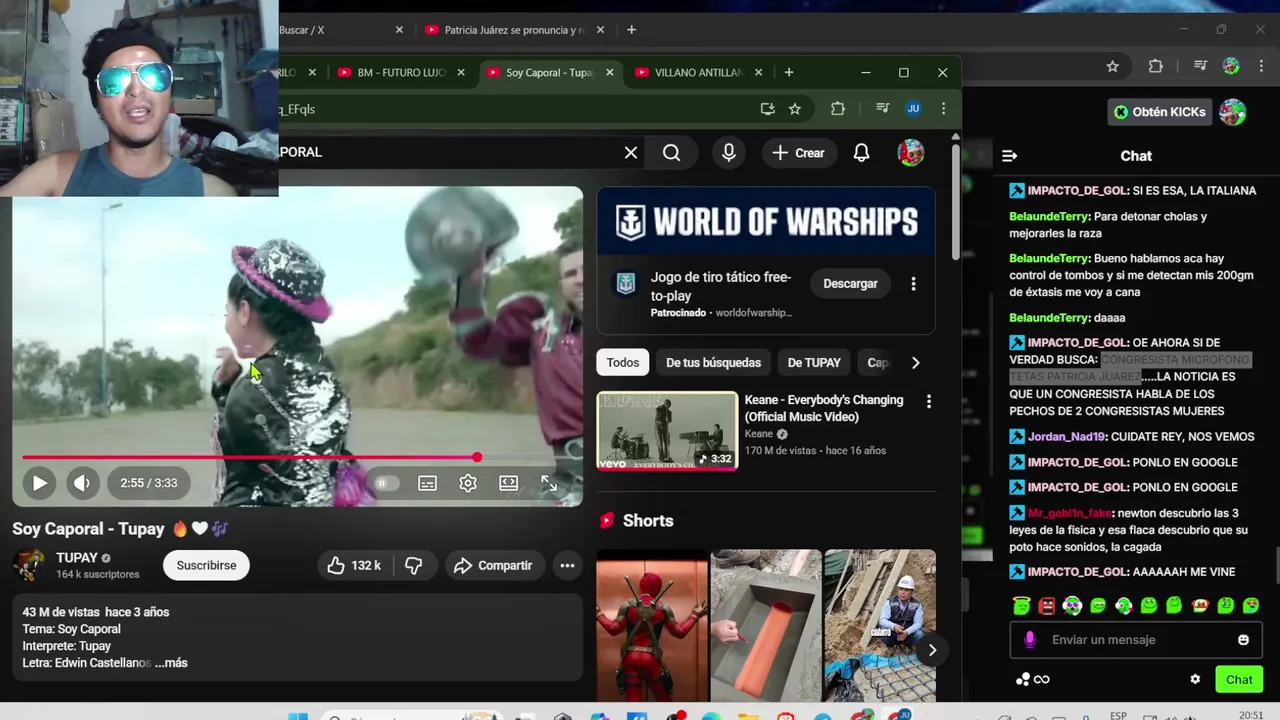Open video player settings gear
This screenshot has height=720, width=1280.
468,483
